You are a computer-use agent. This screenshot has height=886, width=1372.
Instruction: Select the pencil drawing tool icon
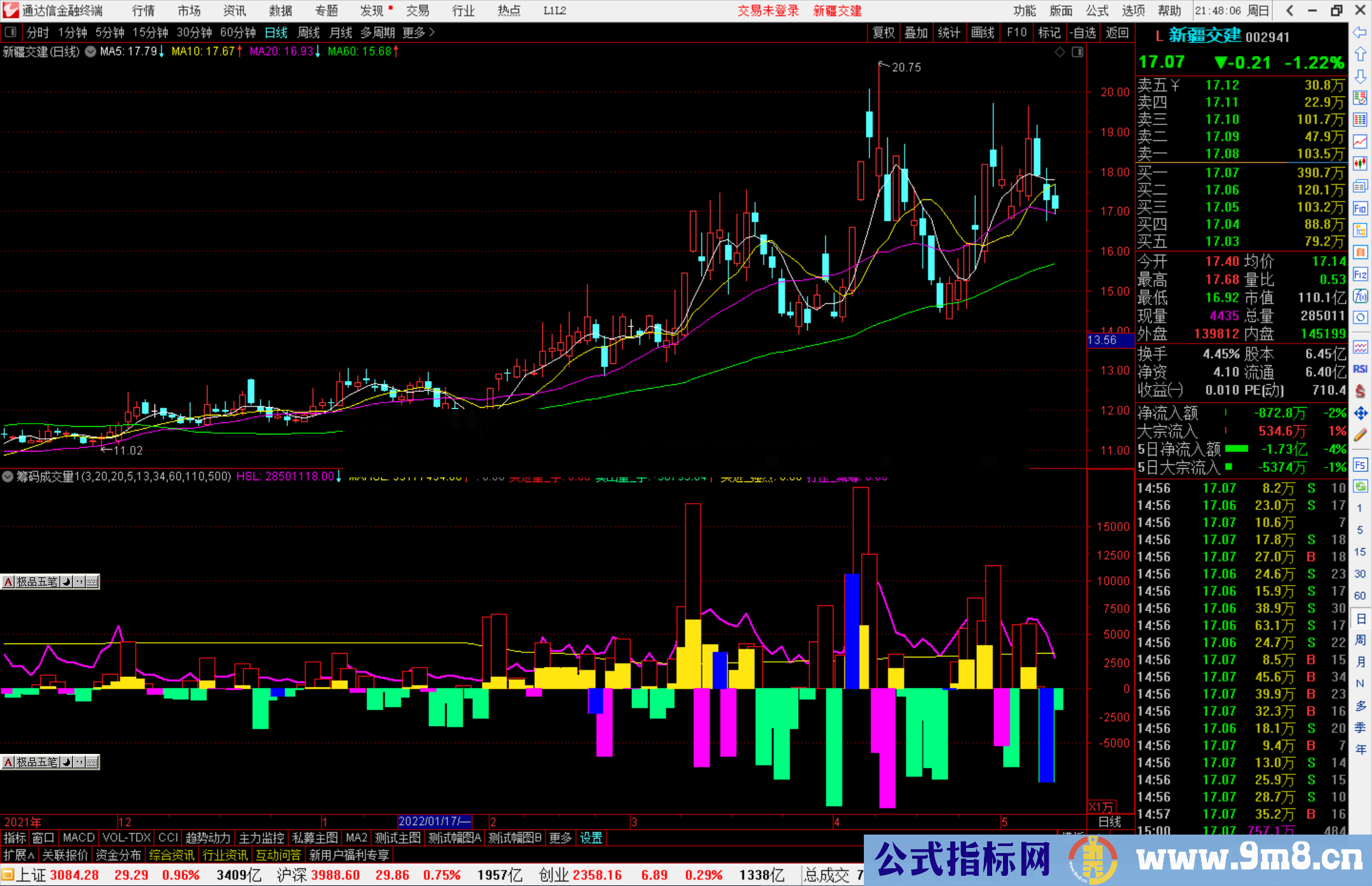click(1360, 435)
